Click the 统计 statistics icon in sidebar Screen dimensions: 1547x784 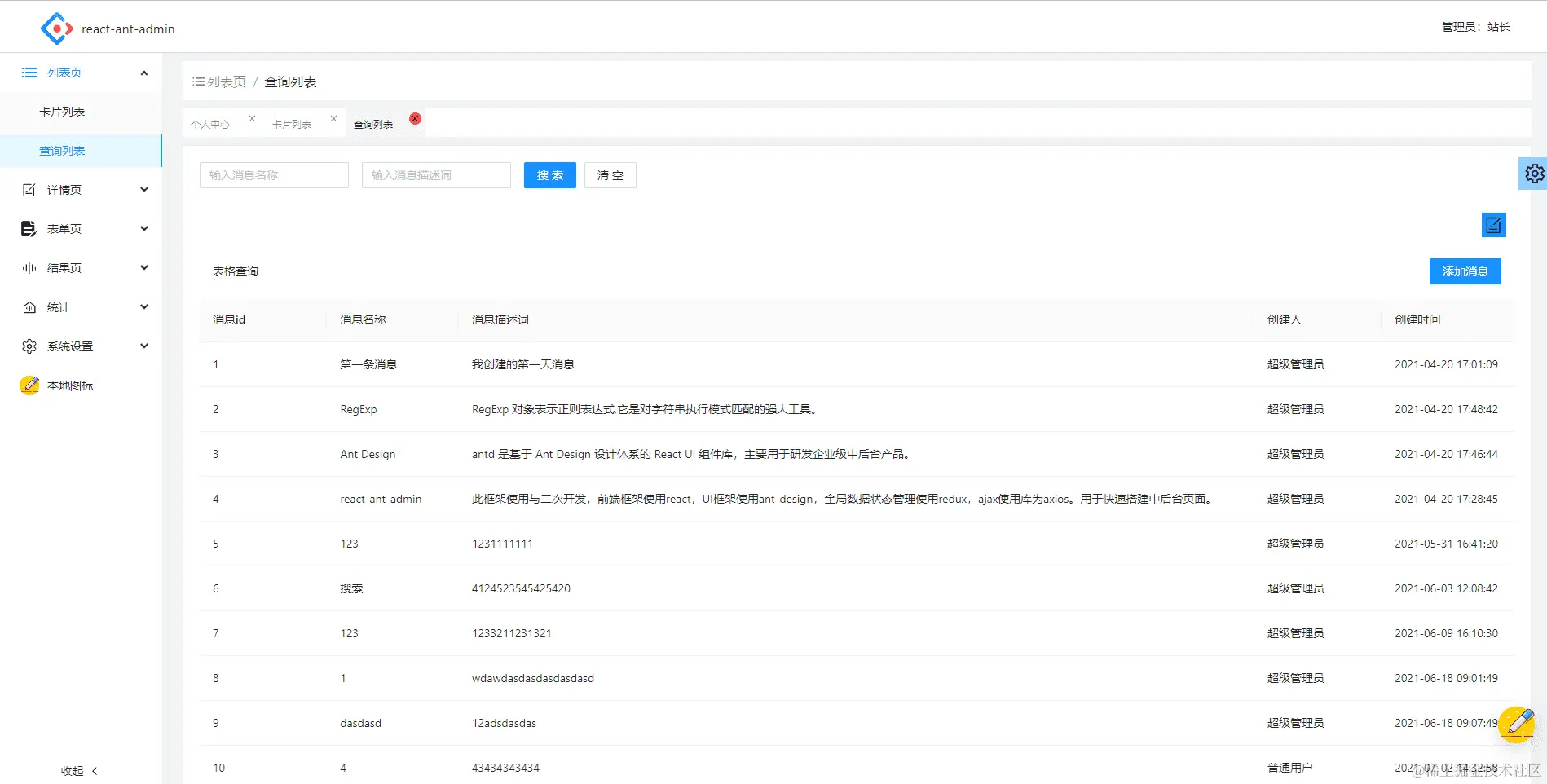(x=28, y=306)
